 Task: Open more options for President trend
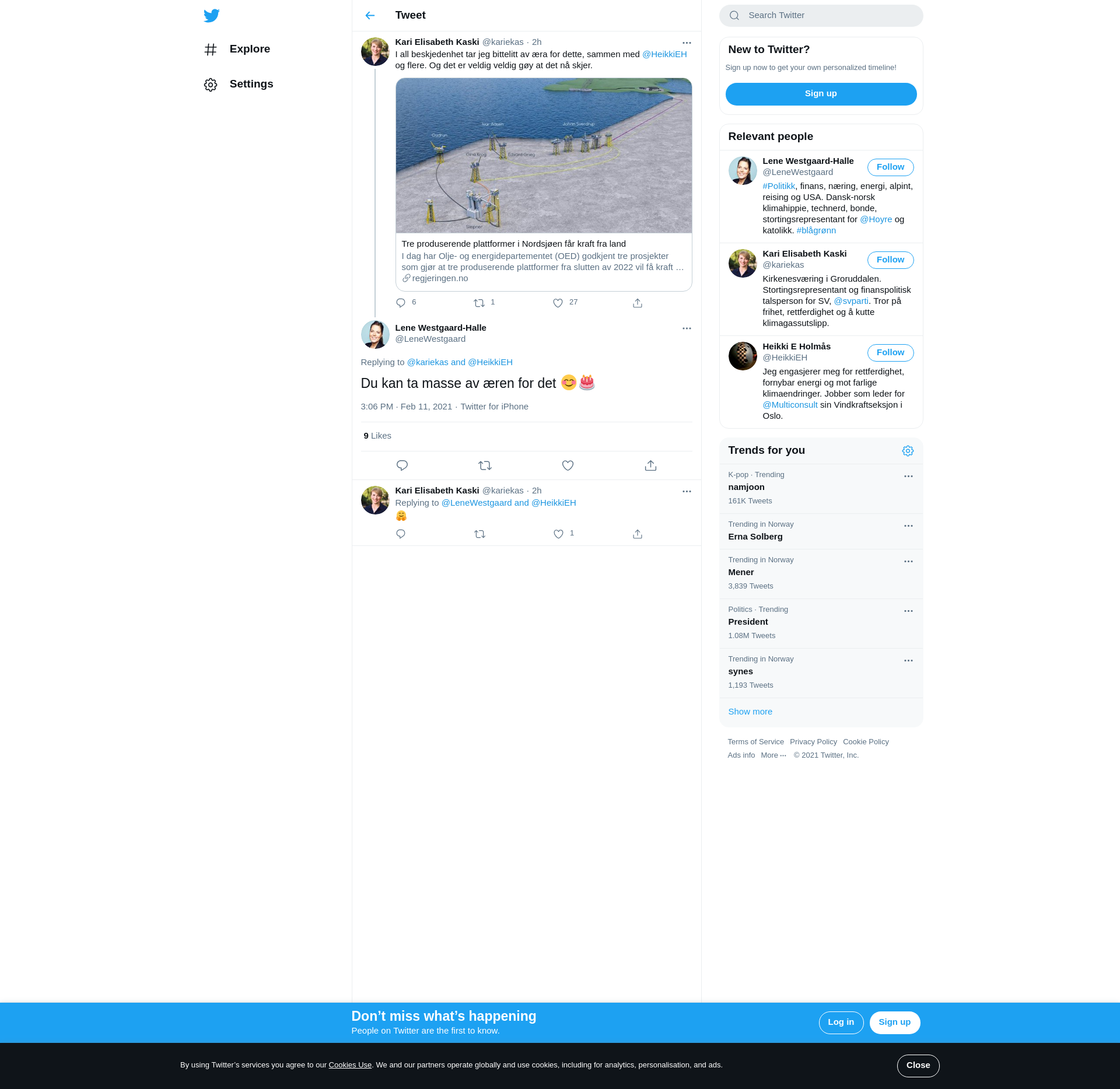(x=908, y=611)
